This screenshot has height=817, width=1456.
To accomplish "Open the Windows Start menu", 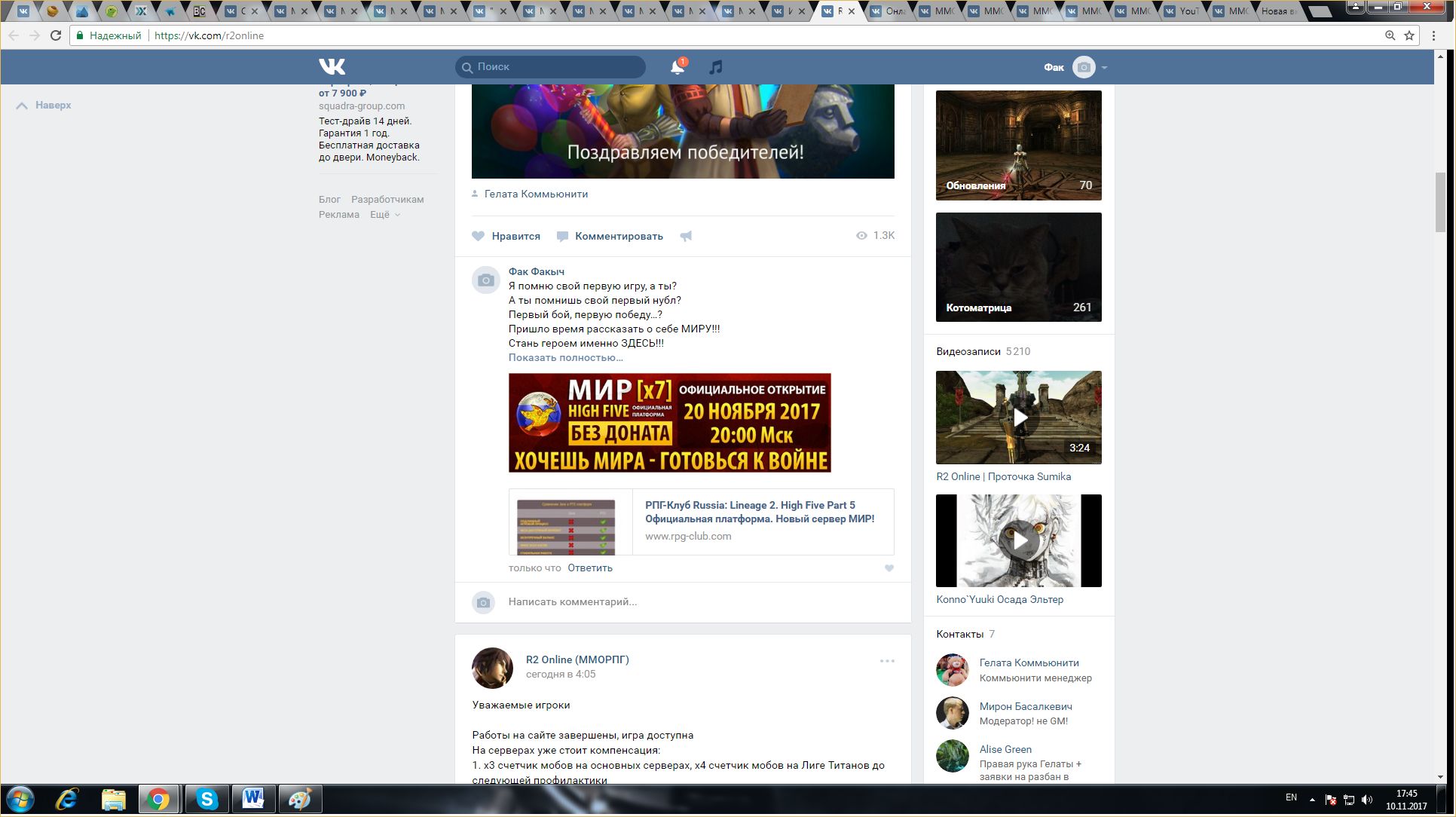I will 20,799.
